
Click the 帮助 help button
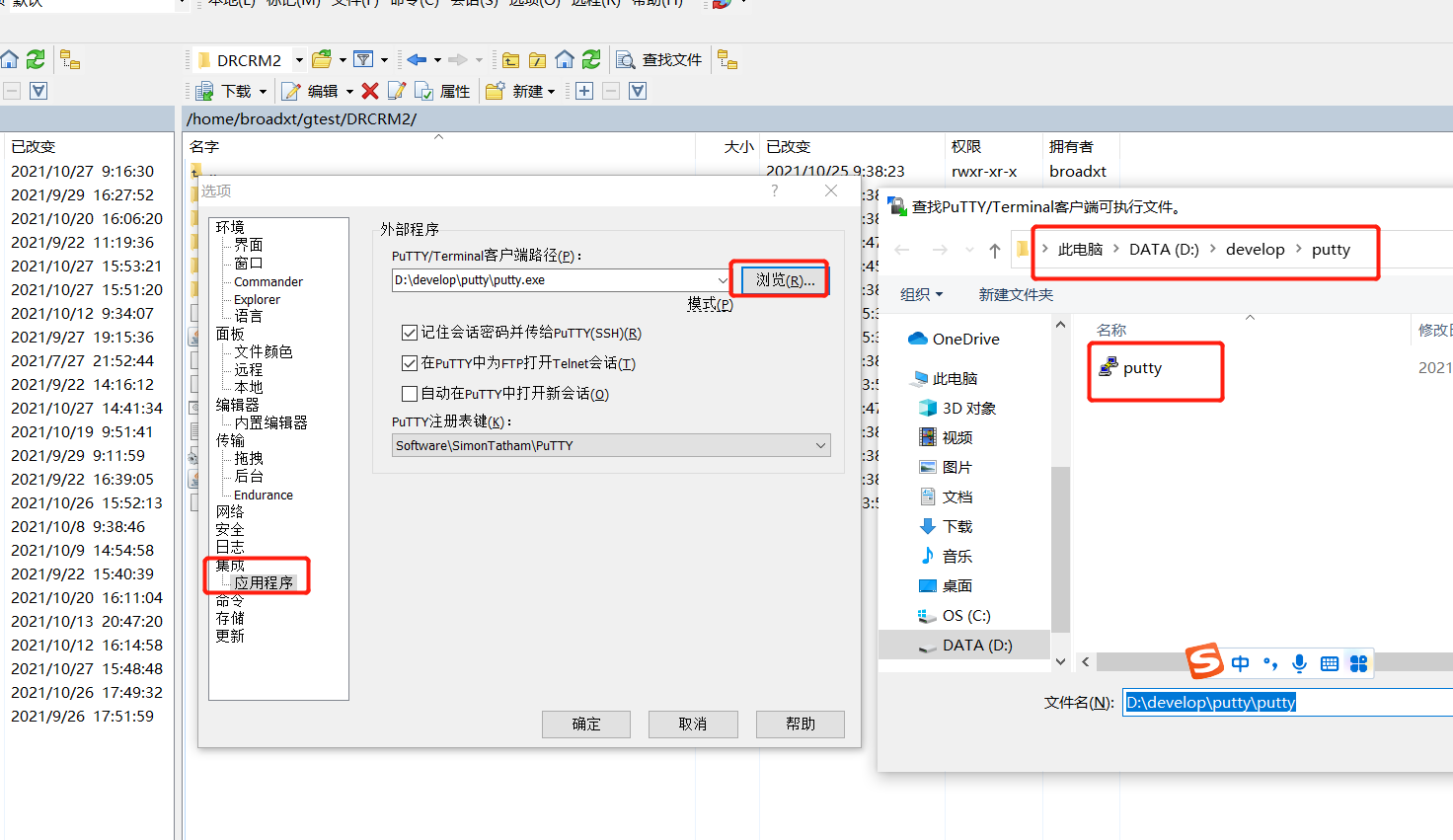(x=801, y=724)
